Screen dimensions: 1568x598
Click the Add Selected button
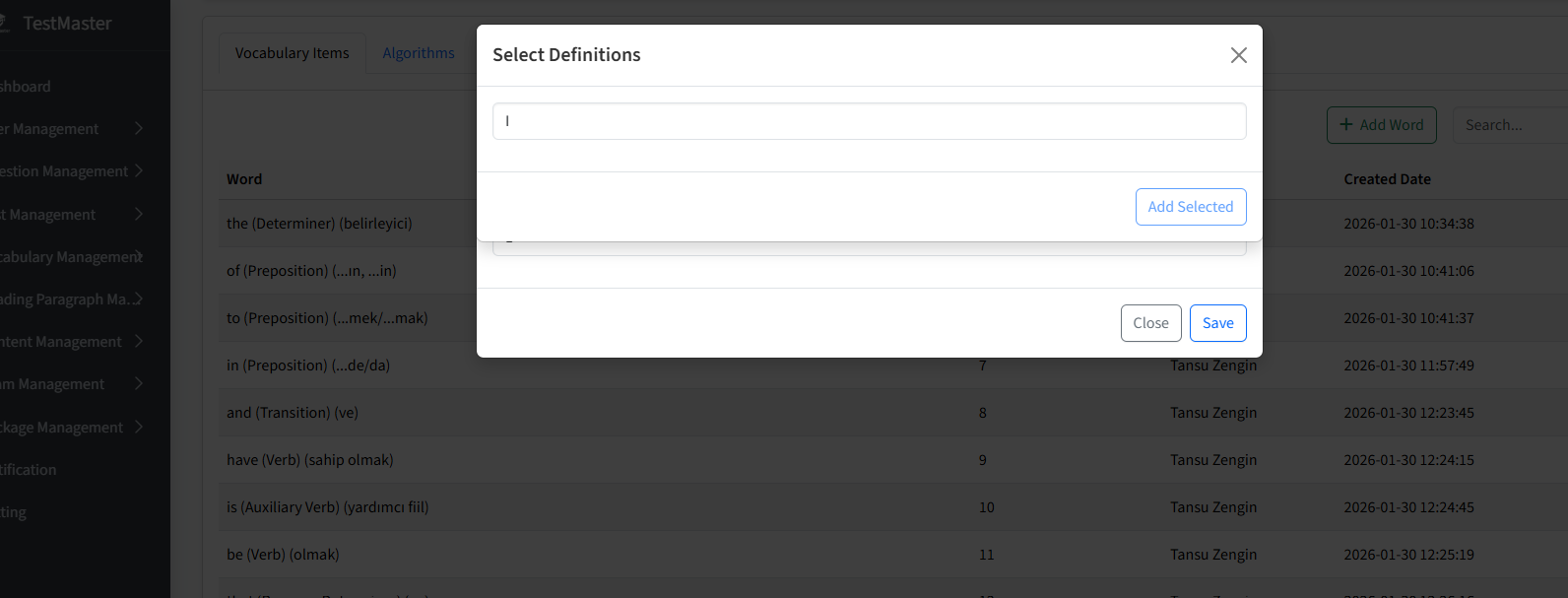(x=1191, y=207)
